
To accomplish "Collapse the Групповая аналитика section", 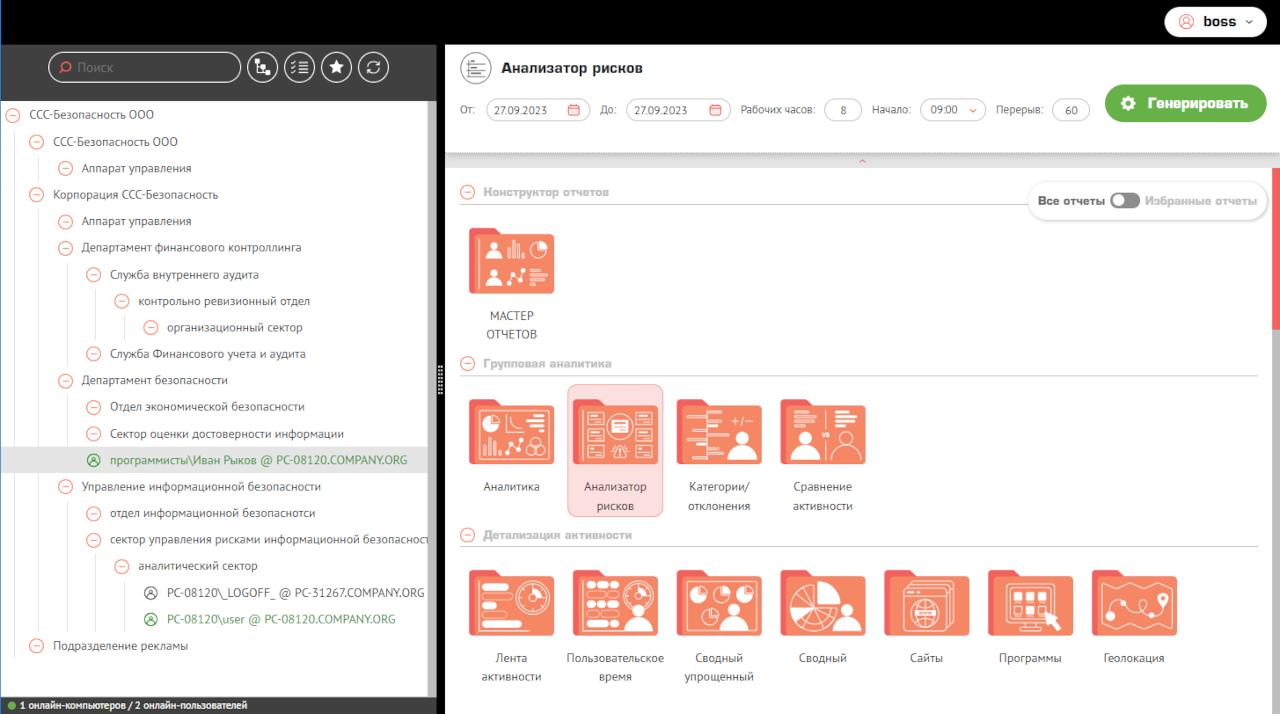I will pos(467,364).
